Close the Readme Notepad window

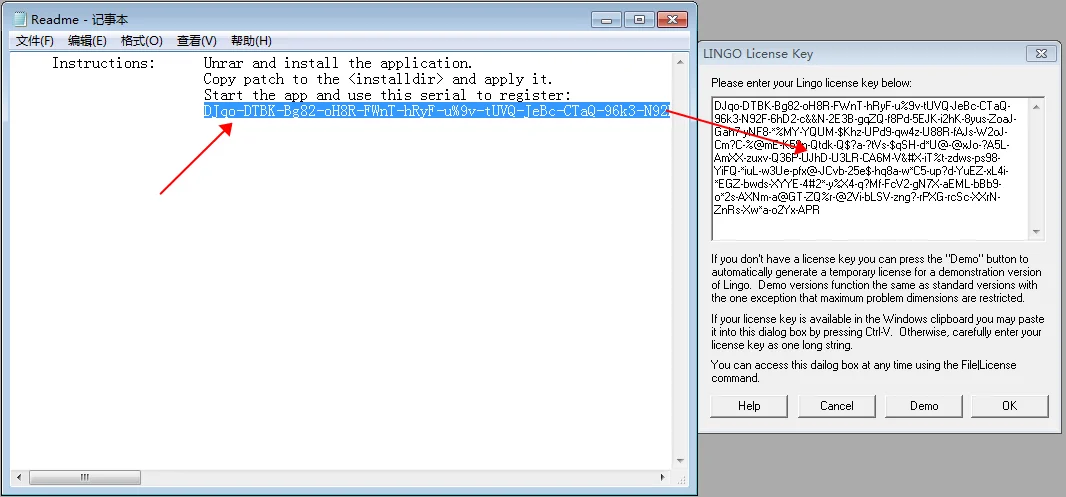tap(672, 19)
